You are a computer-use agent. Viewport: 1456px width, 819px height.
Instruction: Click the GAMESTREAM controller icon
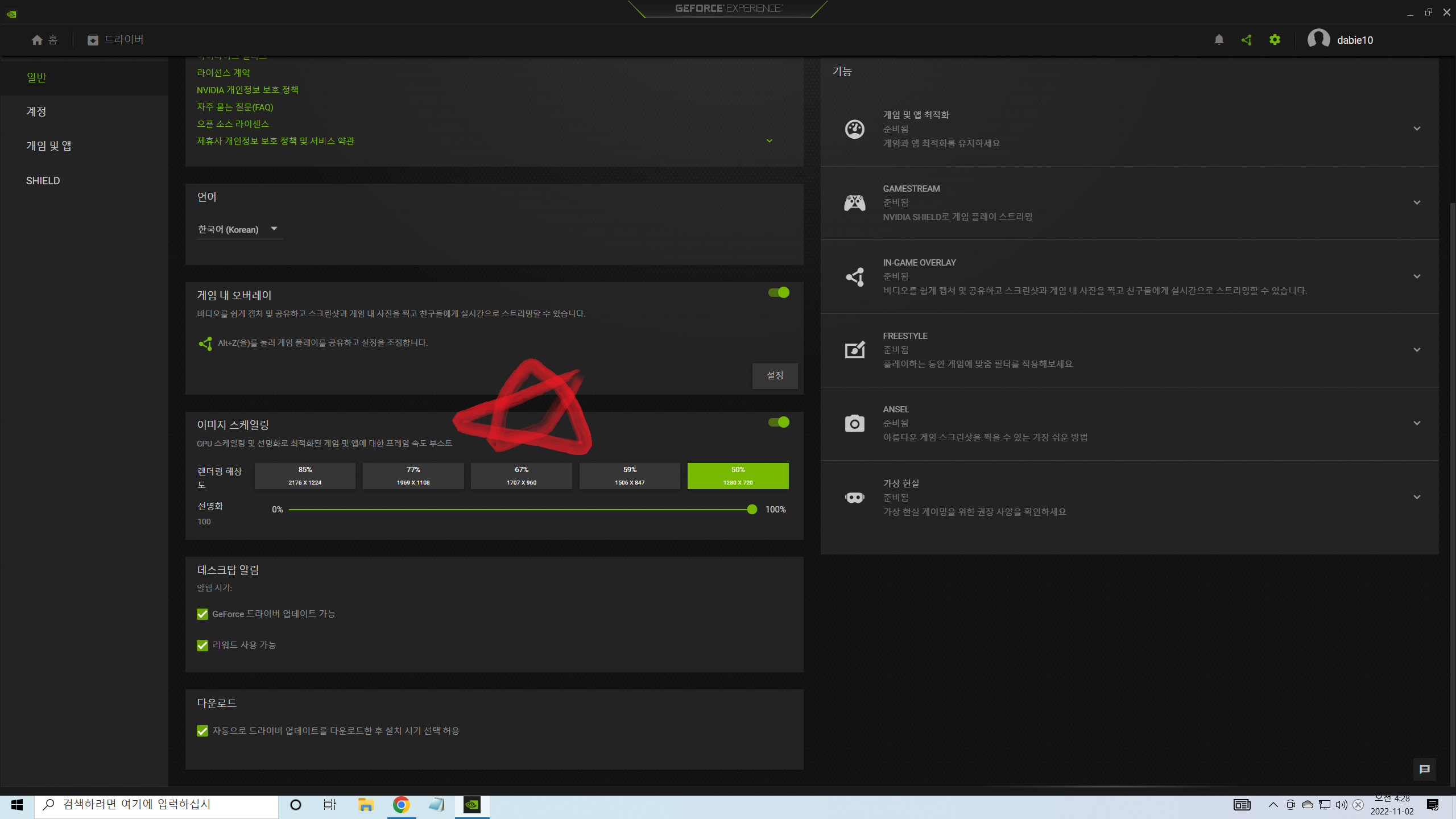pos(854,203)
